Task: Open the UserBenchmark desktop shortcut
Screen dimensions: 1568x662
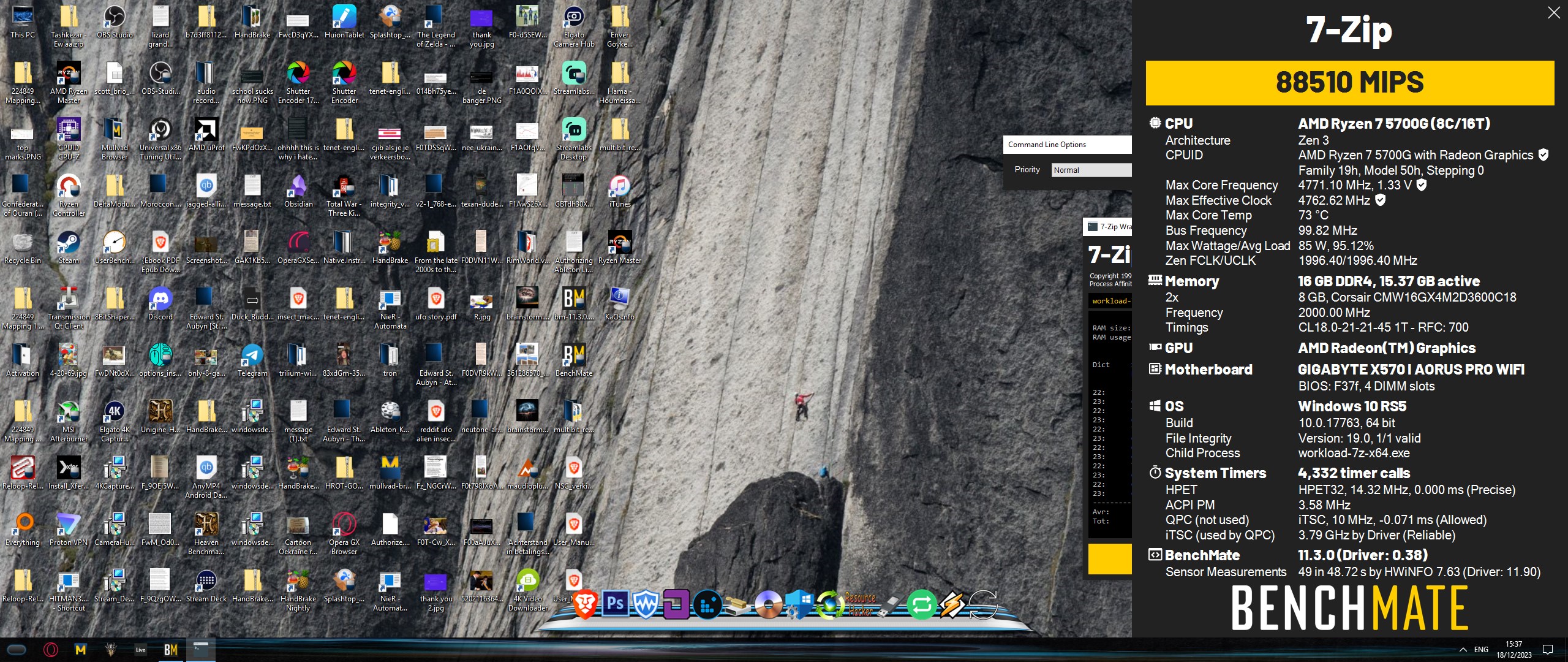Action: coord(115,248)
